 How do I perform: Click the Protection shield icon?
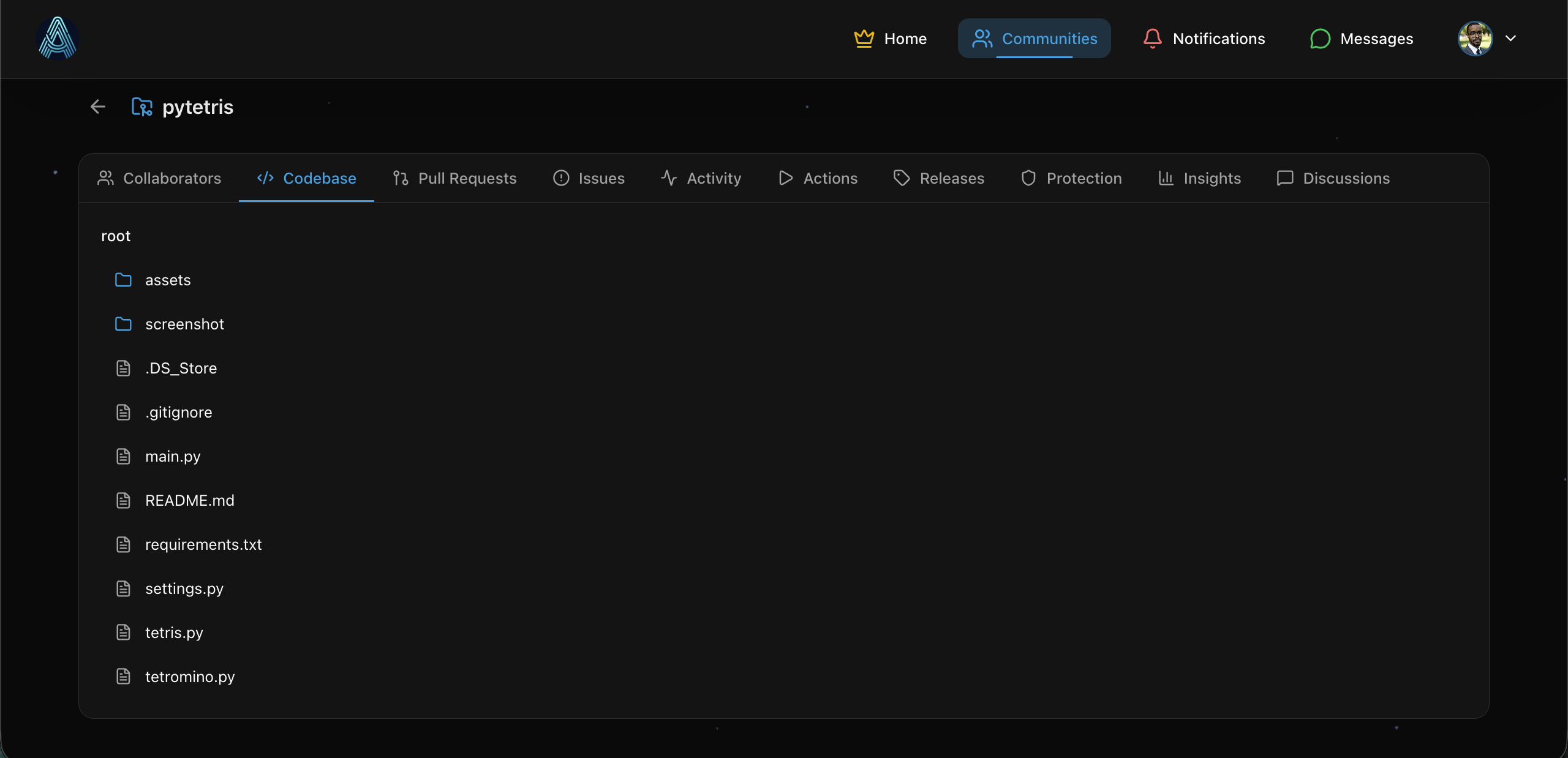[x=1028, y=178]
